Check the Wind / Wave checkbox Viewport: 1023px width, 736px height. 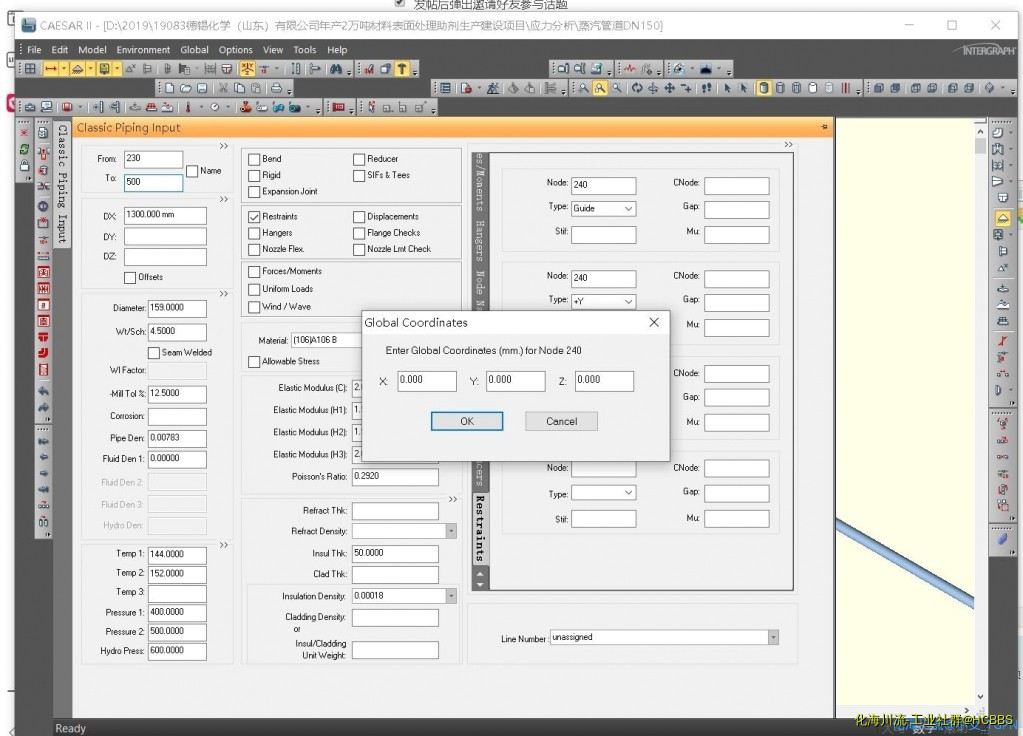pos(254,307)
